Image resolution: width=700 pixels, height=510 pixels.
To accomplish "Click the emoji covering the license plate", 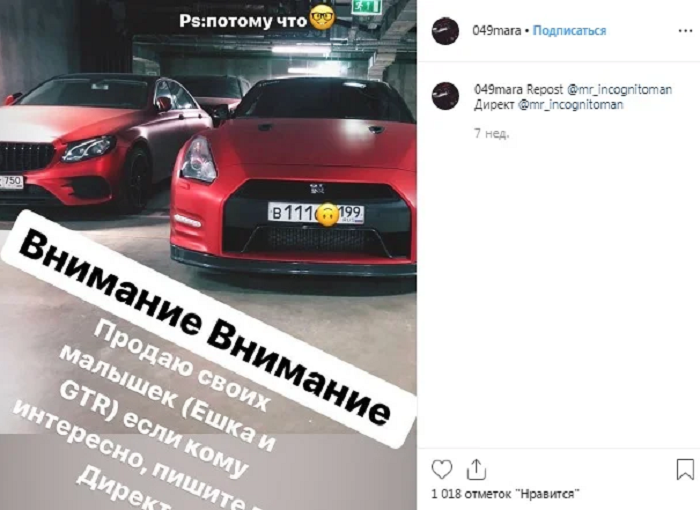I will click(x=327, y=215).
